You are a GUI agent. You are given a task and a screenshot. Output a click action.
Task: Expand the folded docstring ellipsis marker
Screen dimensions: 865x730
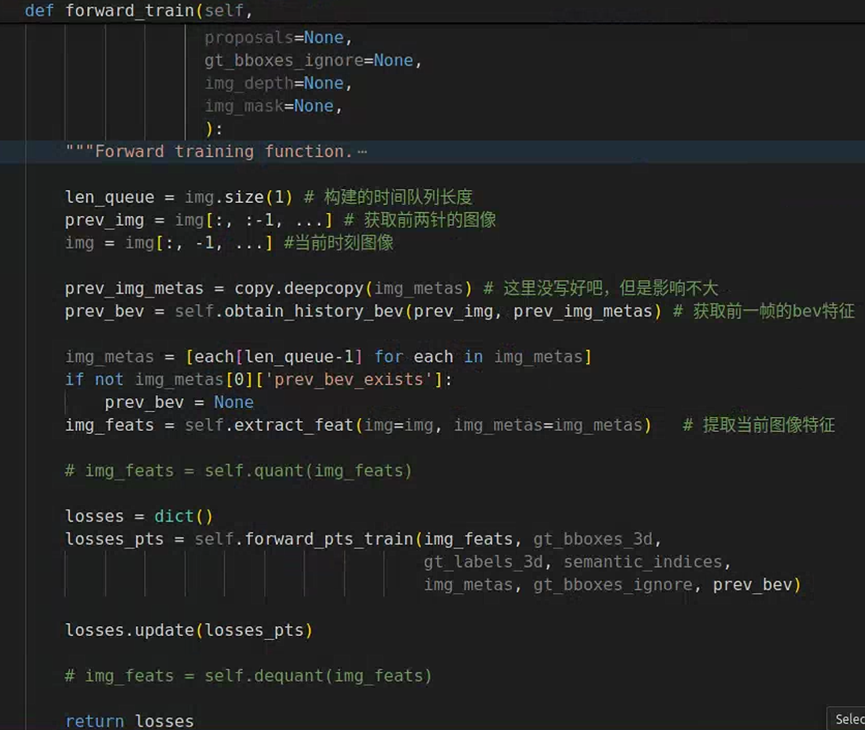pos(361,152)
